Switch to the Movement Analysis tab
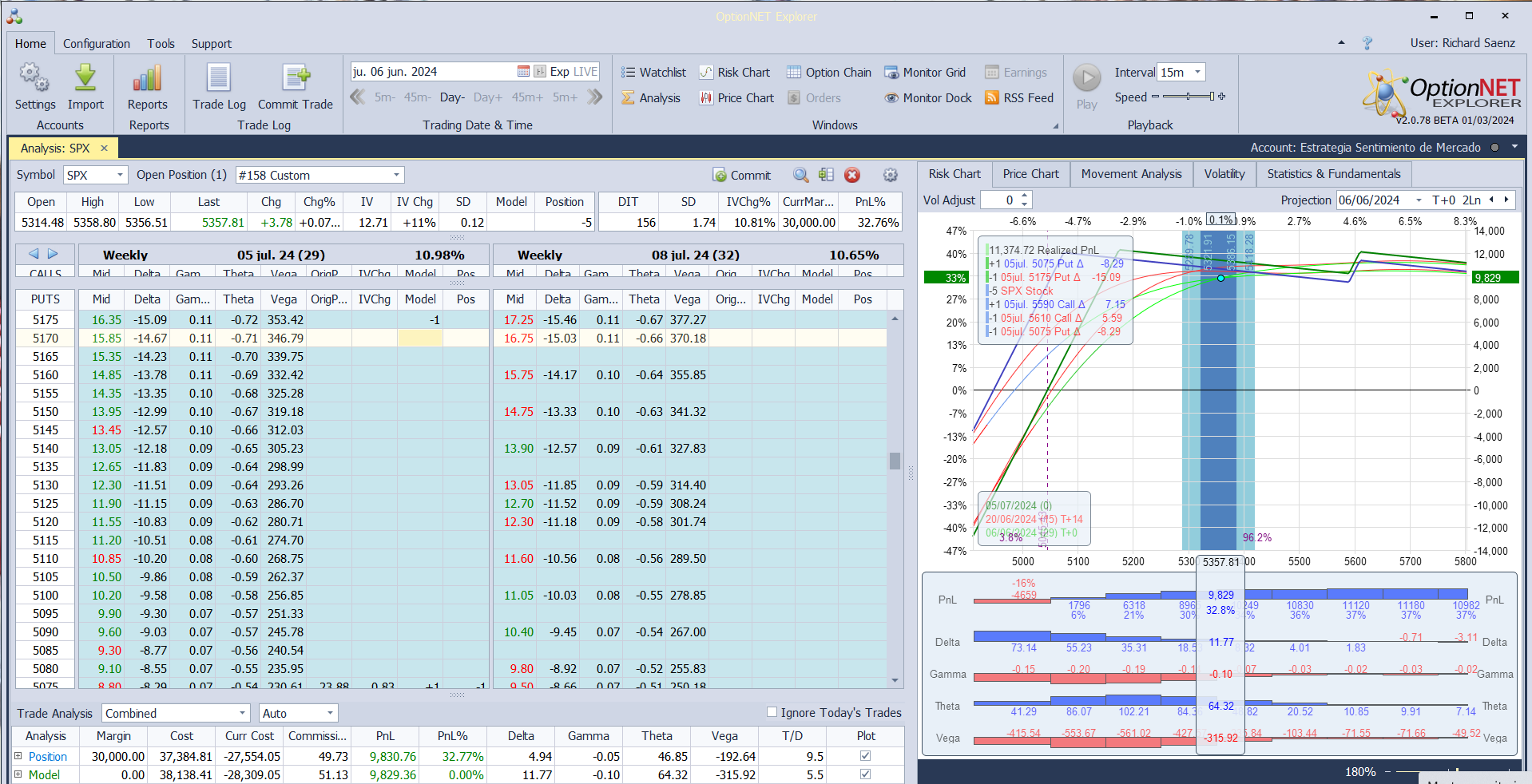The height and width of the screenshot is (784, 1532). (1131, 174)
